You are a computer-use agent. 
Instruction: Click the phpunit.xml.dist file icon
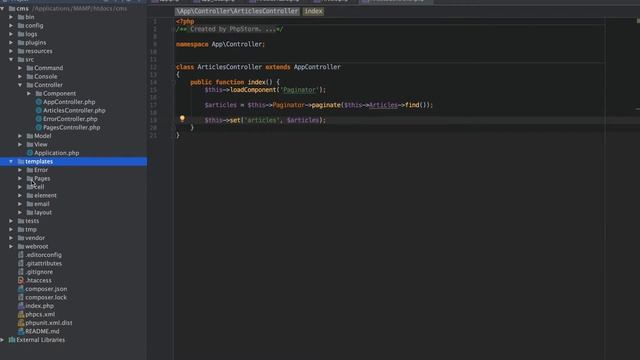pyautogui.click(x=21, y=323)
